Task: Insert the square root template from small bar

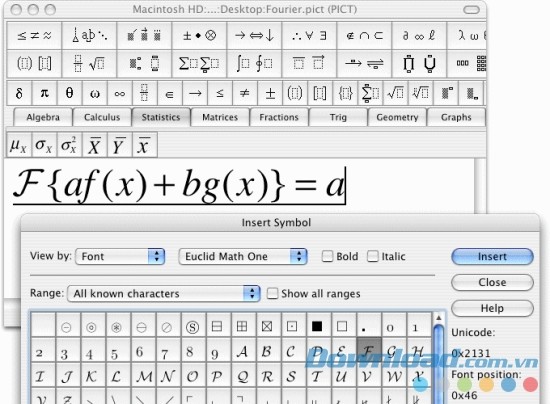Action: click(395, 93)
